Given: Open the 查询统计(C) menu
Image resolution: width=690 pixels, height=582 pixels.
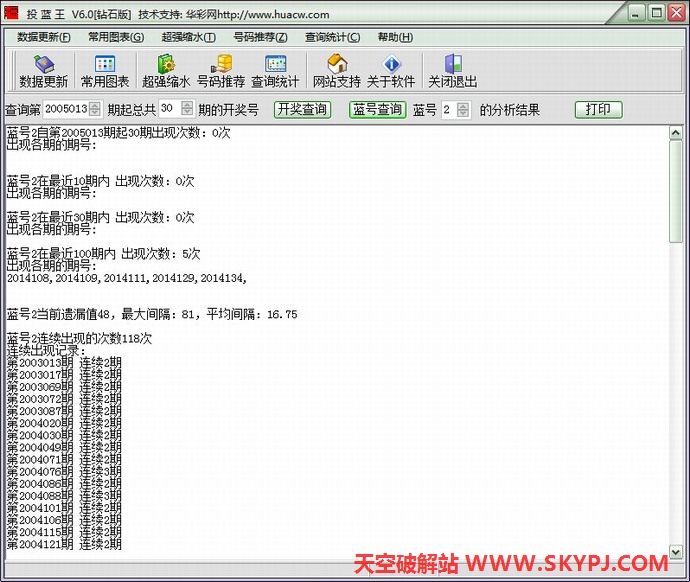Looking at the screenshot, I should (x=332, y=37).
